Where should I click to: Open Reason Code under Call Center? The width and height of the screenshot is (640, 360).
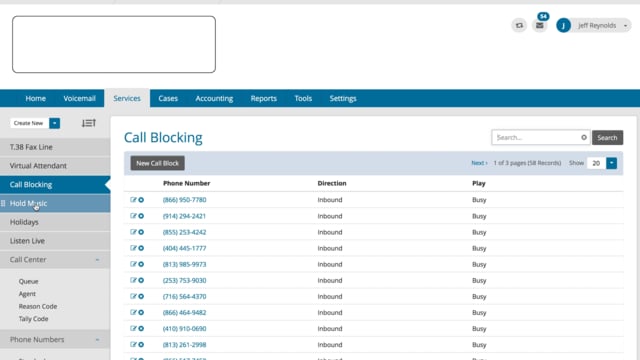[38, 306]
